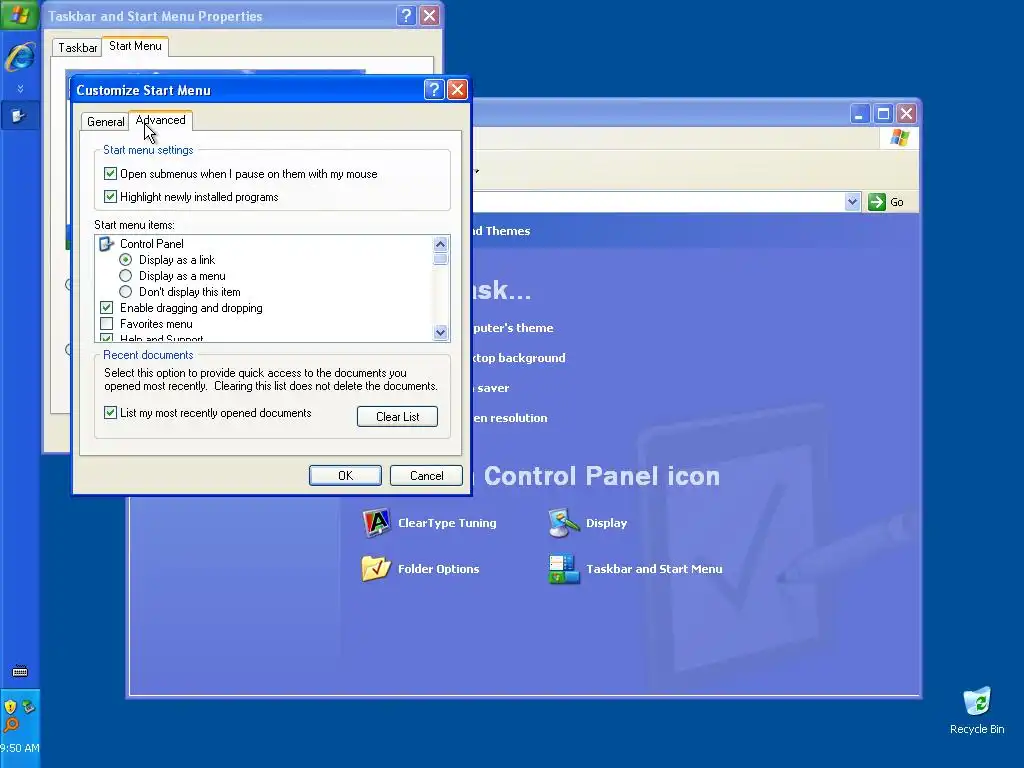The height and width of the screenshot is (768, 1024).
Task: Open Recycle Bin on the desktop
Action: point(977,711)
